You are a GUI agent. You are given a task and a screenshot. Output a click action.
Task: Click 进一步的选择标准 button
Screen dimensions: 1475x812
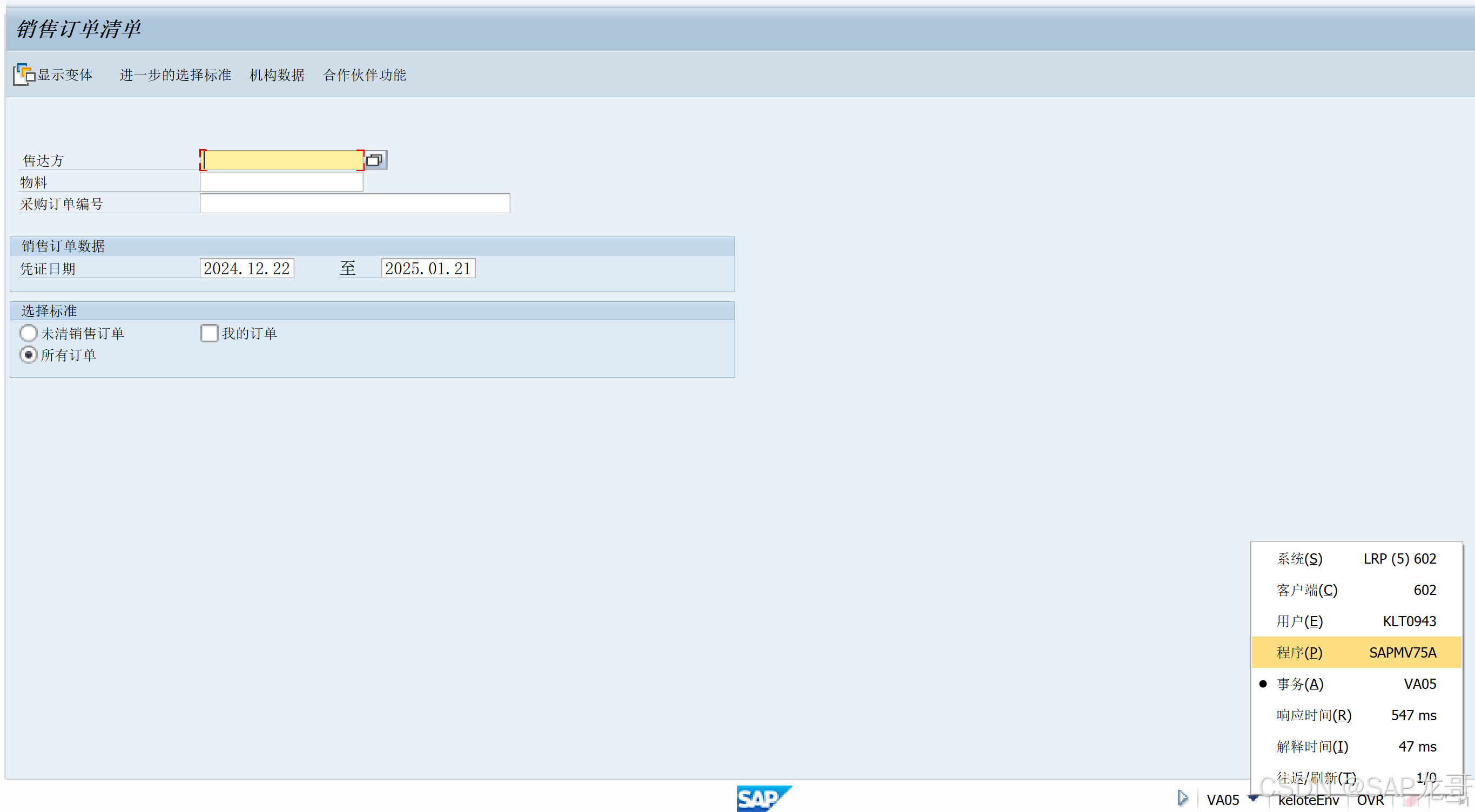[x=175, y=75]
